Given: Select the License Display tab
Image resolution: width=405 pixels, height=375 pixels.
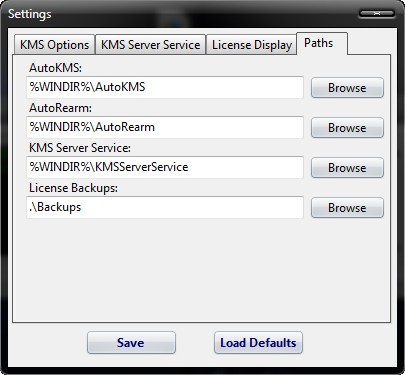Looking at the screenshot, I should (x=251, y=44).
